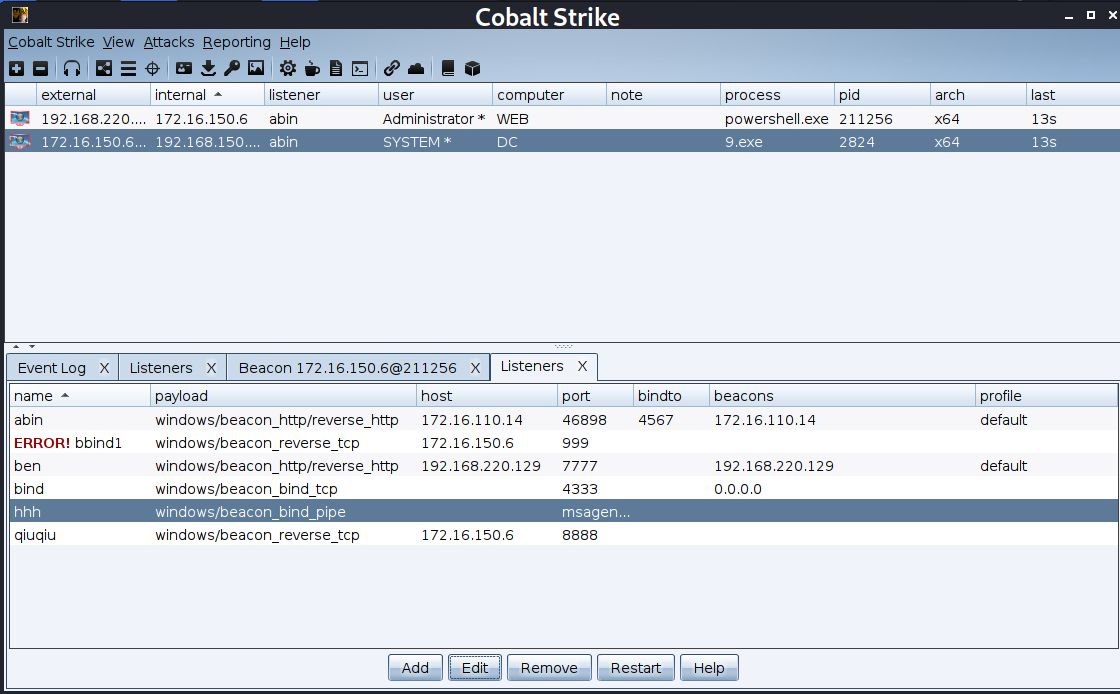Image resolution: width=1120 pixels, height=694 pixels.
Task: Switch to the first Listeners tab
Action: click(x=161, y=368)
